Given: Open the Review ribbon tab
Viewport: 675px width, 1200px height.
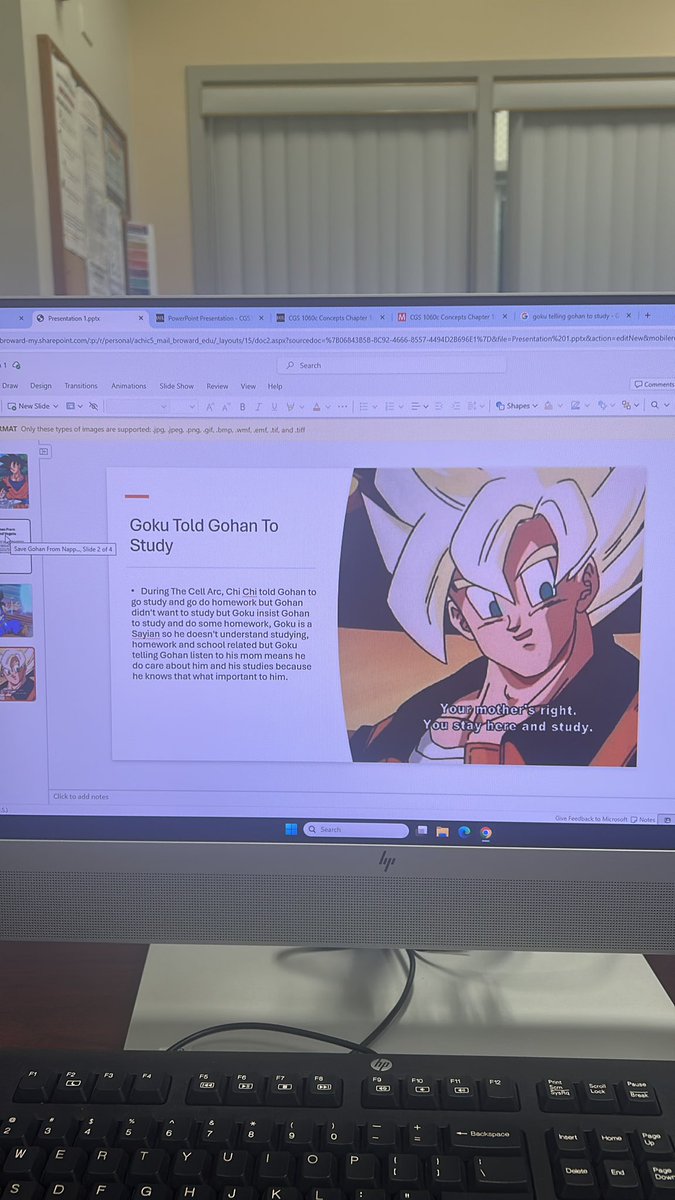Looking at the screenshot, I should (x=217, y=386).
